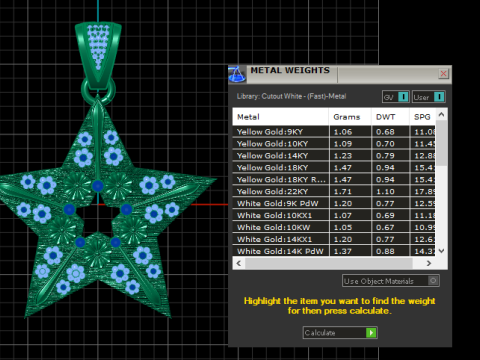Click the green arrow on Calculate
This screenshot has width=480, height=360.
click(x=371, y=332)
